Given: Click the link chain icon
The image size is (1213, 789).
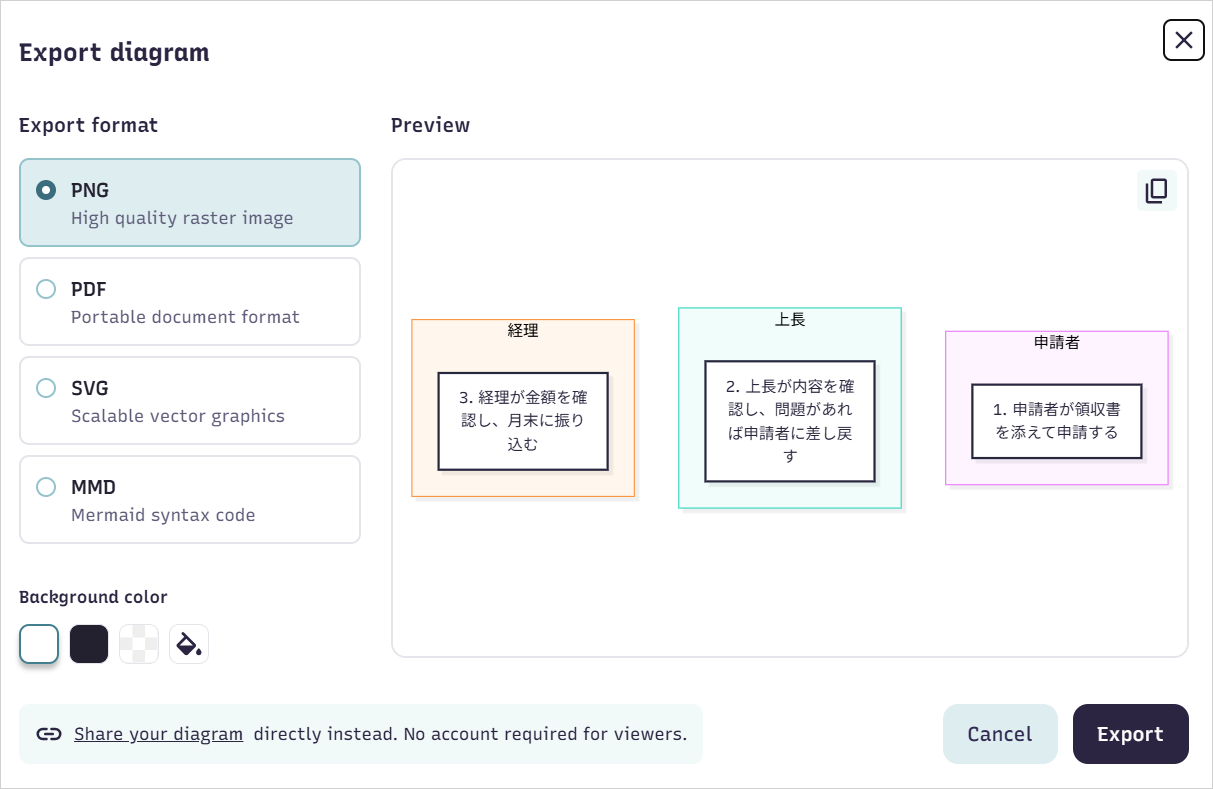Looking at the screenshot, I should point(49,734).
